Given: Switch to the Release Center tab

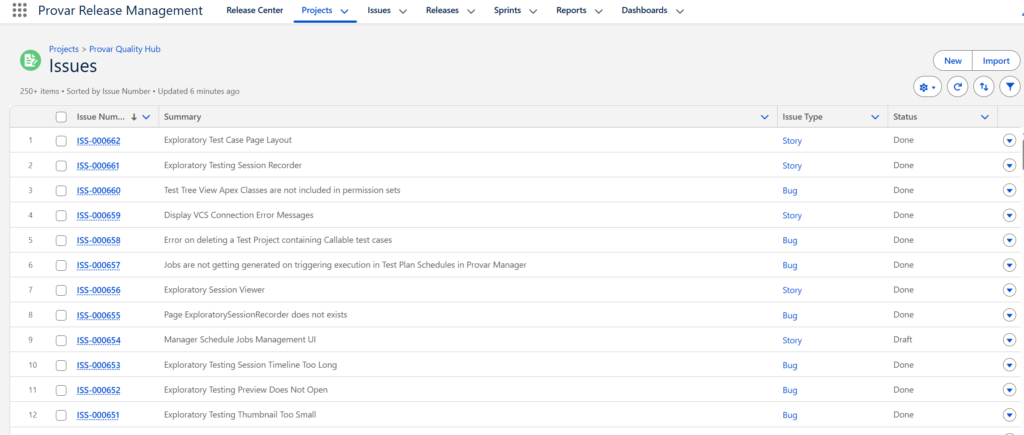Looking at the screenshot, I should (254, 11).
